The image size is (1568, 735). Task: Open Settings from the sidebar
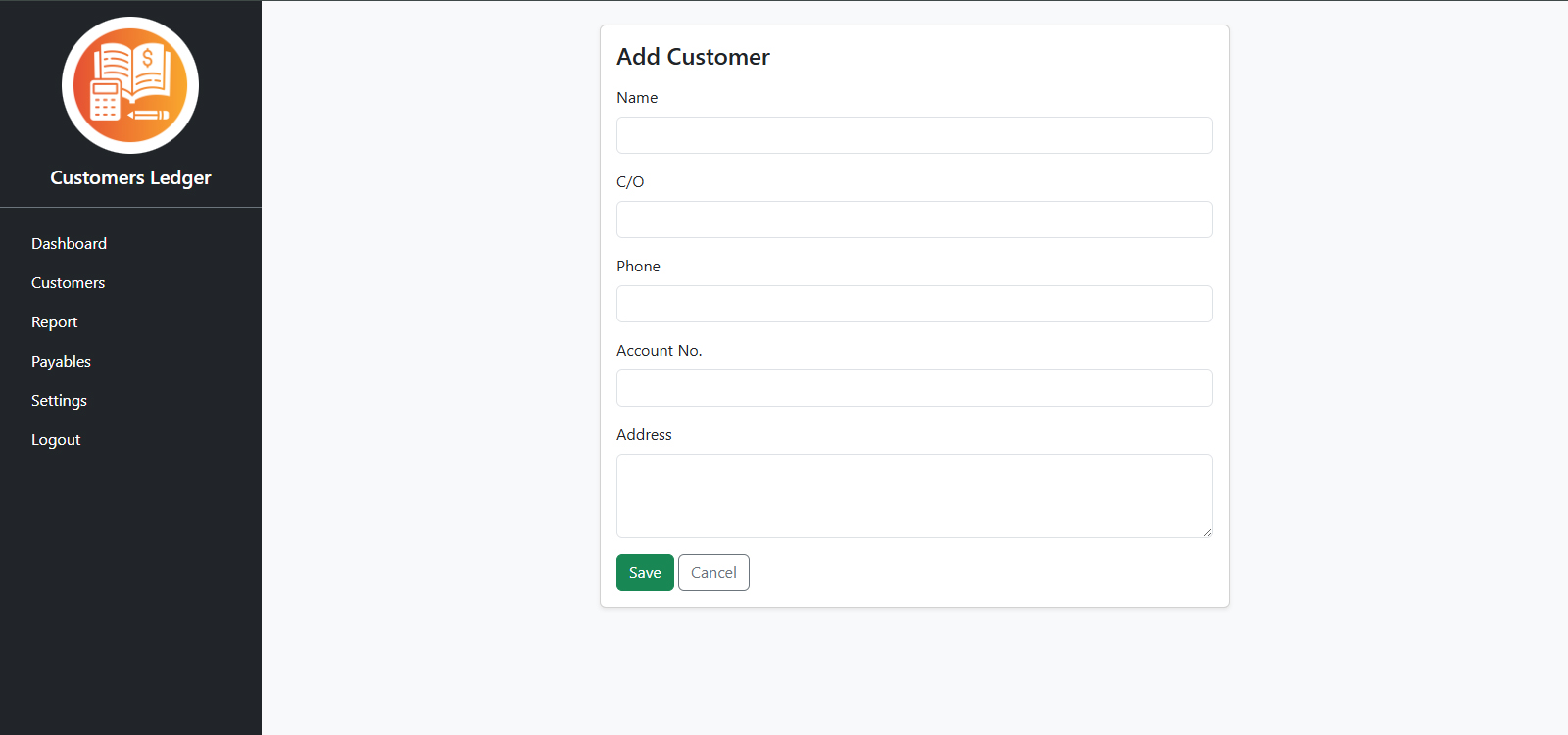coord(59,400)
